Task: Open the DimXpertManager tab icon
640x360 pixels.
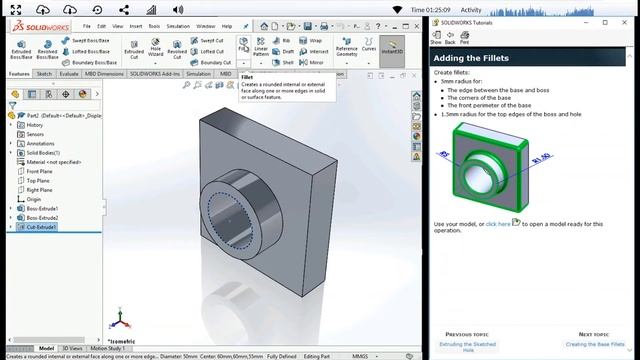Action: point(65,94)
